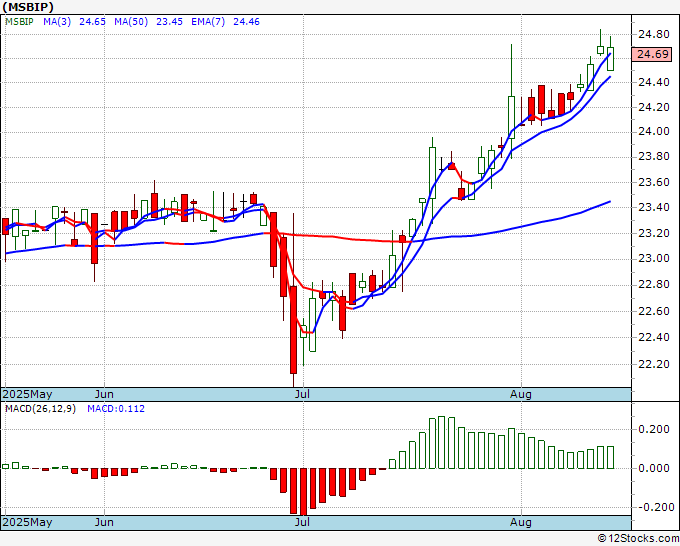Viewport: 680px width, 546px height.
Task: Click the 24.80 price axis label
Action: tap(654, 34)
